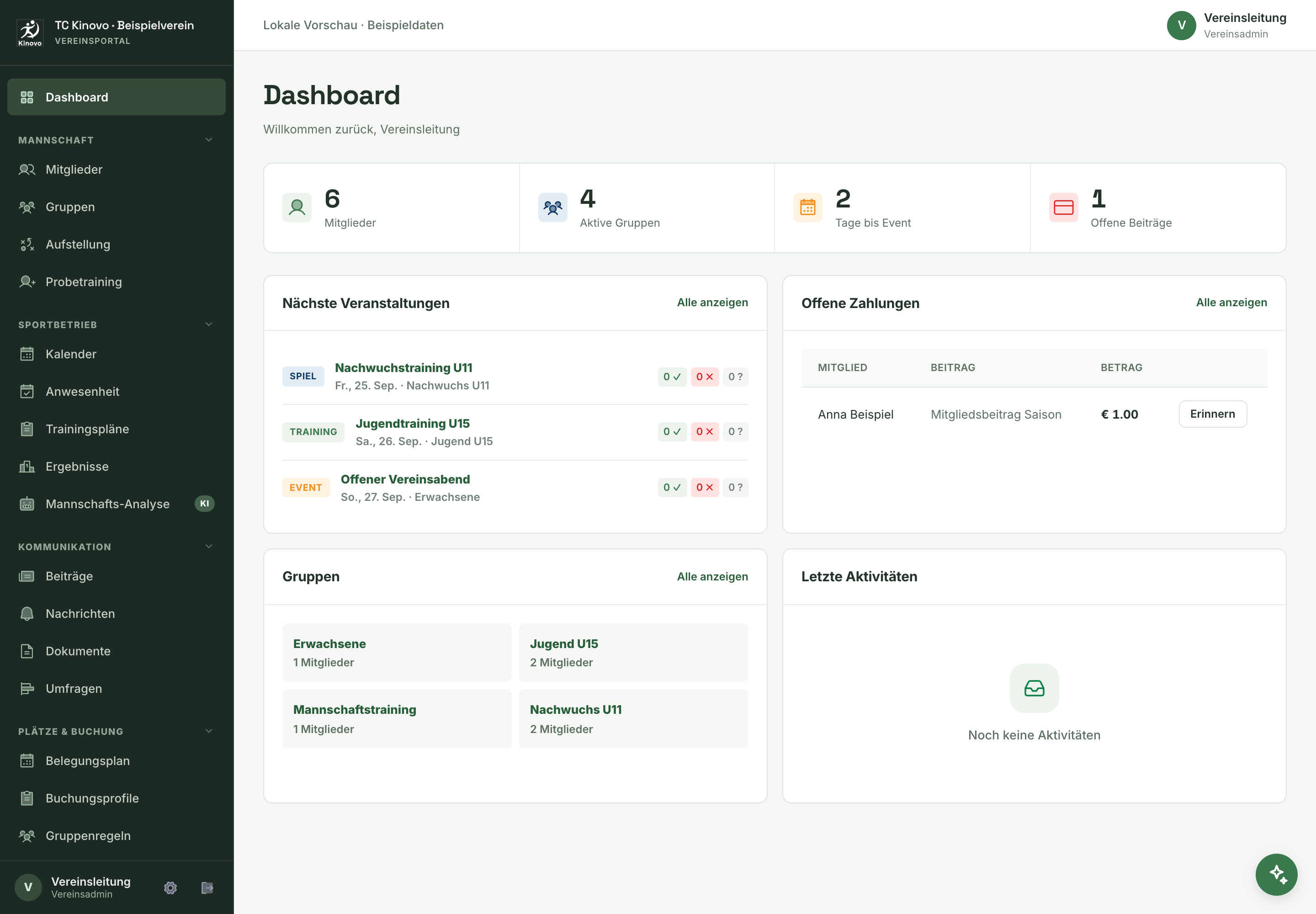Click the Ergebnisse sidebar icon
This screenshot has width=1316, height=914.
[27, 466]
